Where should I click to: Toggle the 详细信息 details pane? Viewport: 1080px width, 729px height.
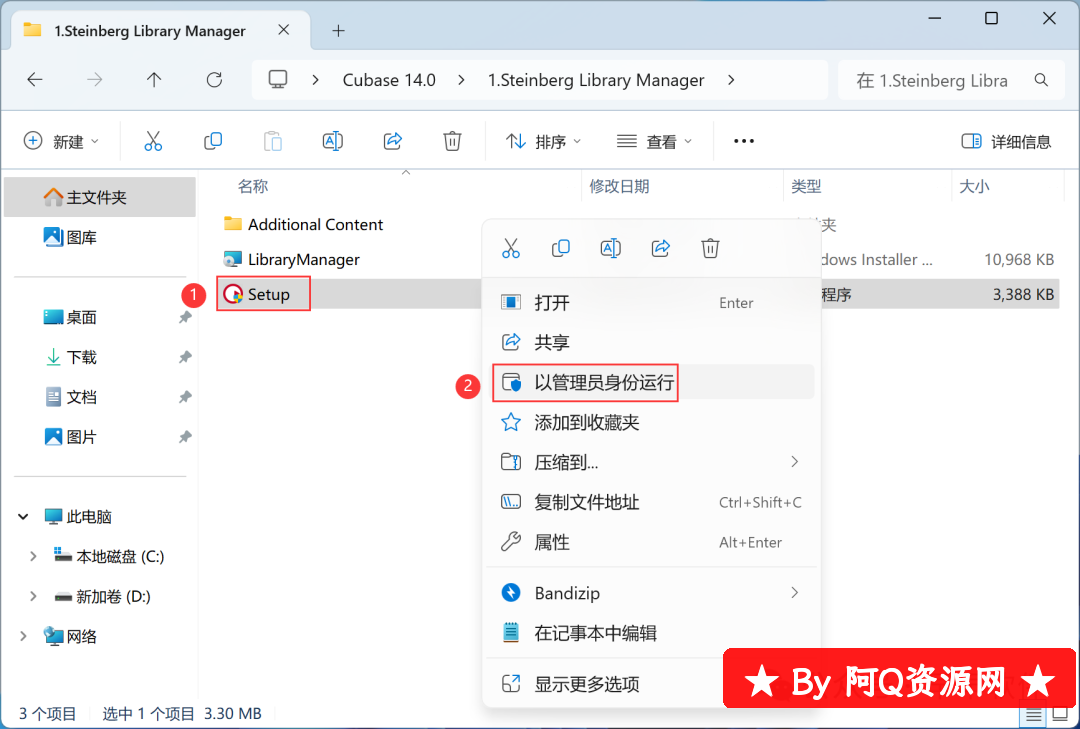coord(1006,141)
